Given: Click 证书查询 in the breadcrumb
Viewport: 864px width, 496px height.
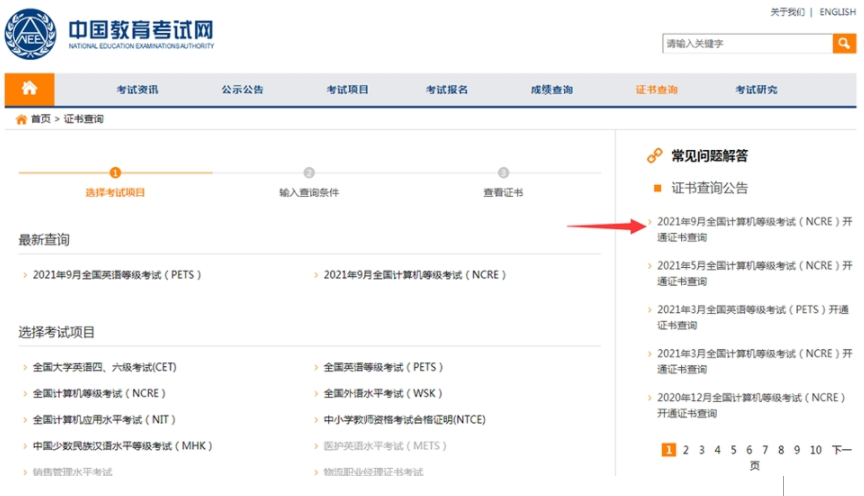Looking at the screenshot, I should (83, 118).
